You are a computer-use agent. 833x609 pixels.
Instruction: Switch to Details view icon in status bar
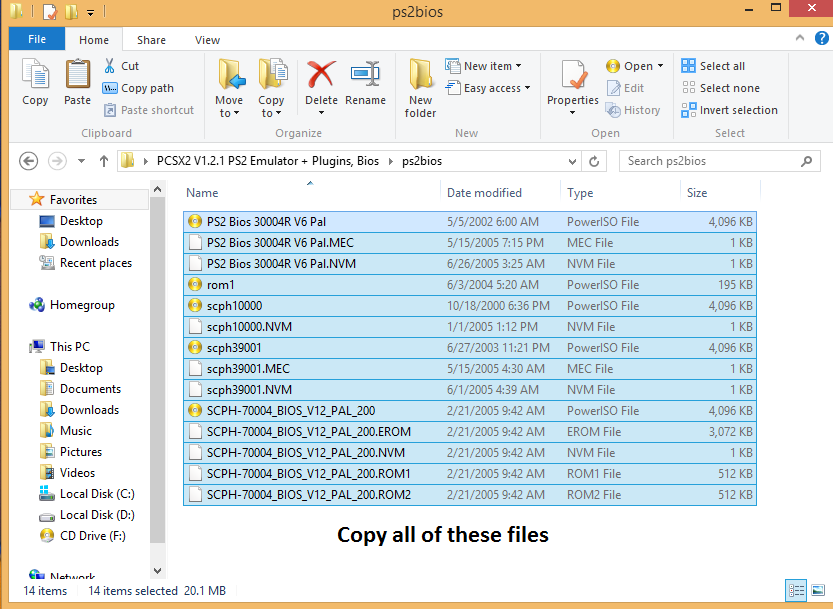click(796, 590)
